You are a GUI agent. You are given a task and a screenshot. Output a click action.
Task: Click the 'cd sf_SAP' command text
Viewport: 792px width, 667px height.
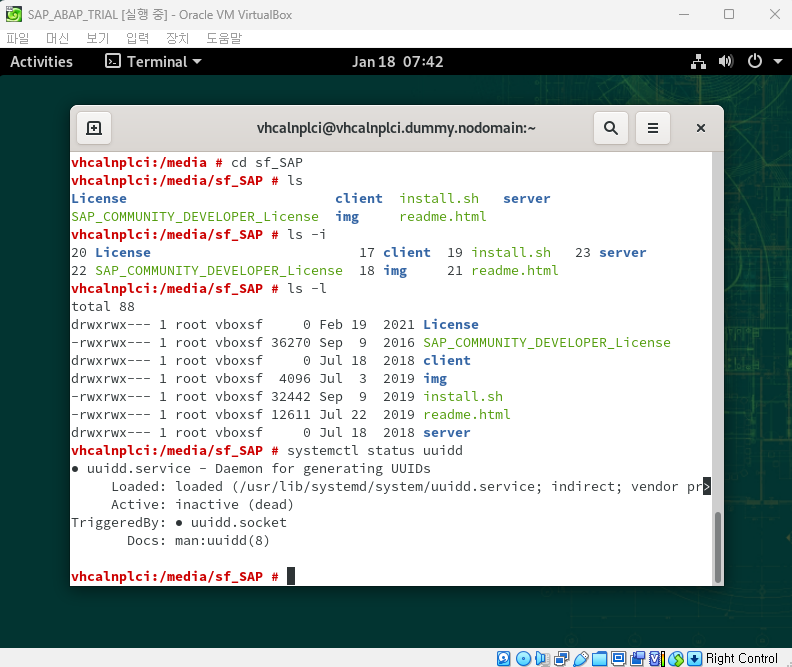[267, 163]
